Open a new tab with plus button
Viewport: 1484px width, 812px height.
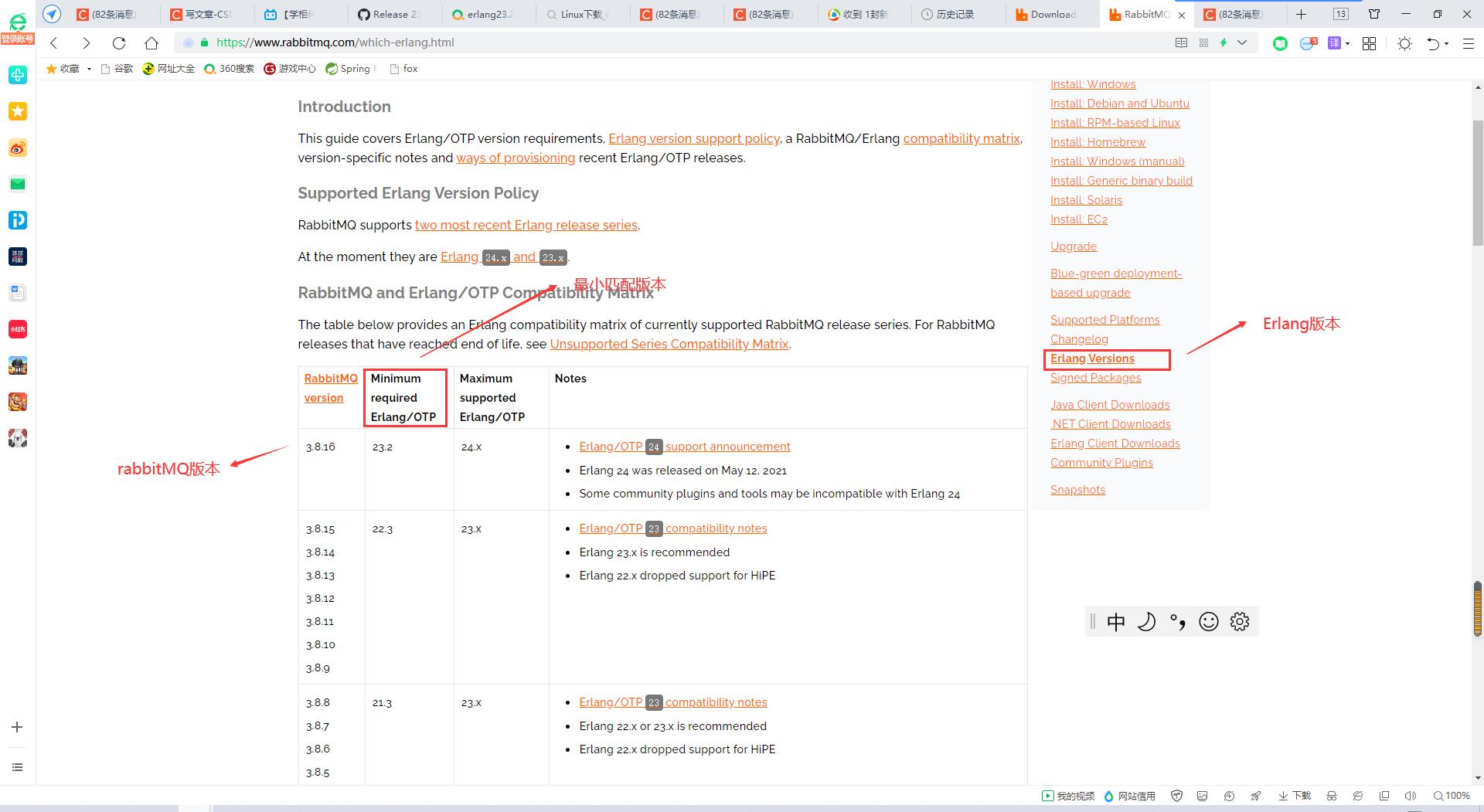coord(1302,14)
